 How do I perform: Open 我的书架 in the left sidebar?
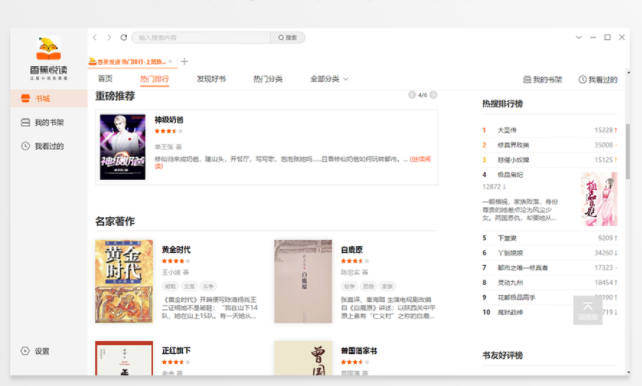pos(42,122)
